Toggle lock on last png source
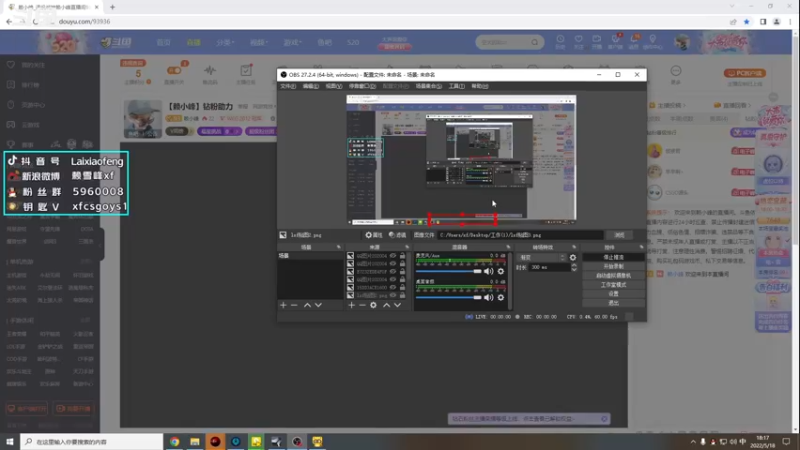 (403, 295)
